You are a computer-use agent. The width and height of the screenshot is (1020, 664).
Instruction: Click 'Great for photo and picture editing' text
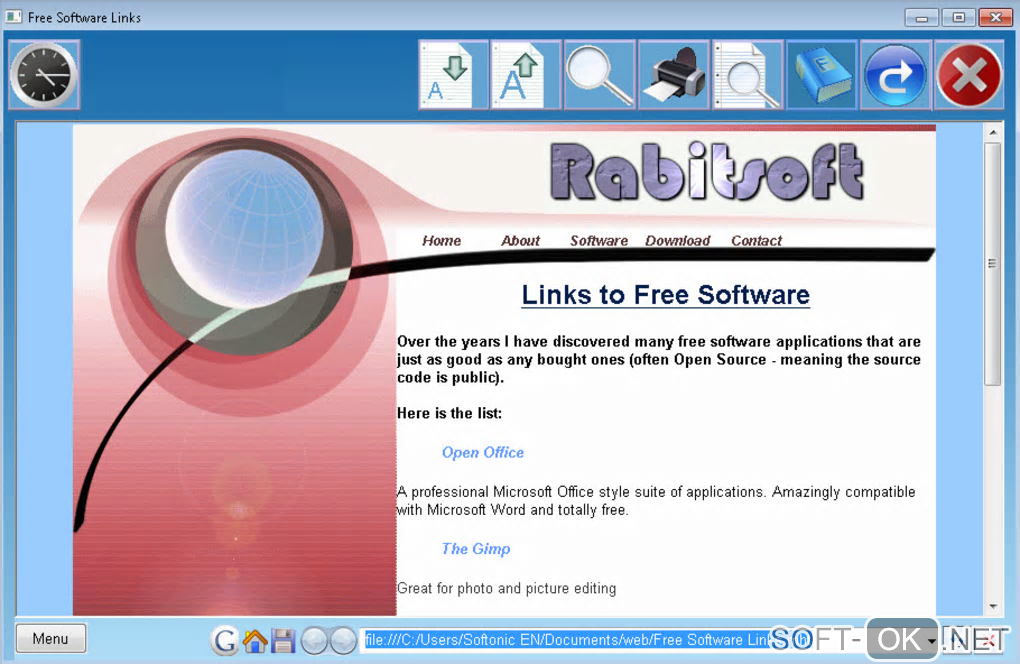pos(507,589)
